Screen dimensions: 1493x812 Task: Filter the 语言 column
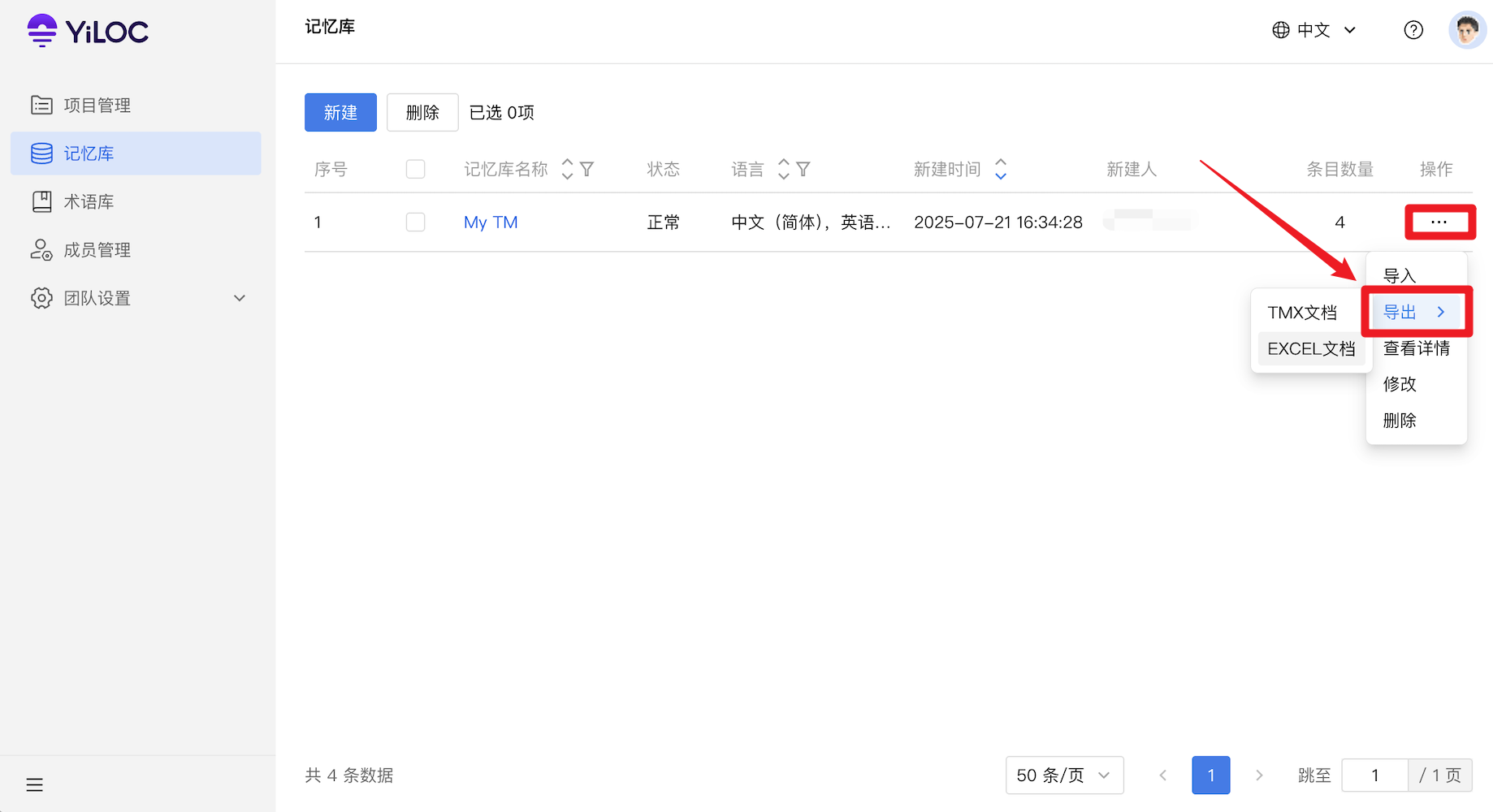point(803,169)
